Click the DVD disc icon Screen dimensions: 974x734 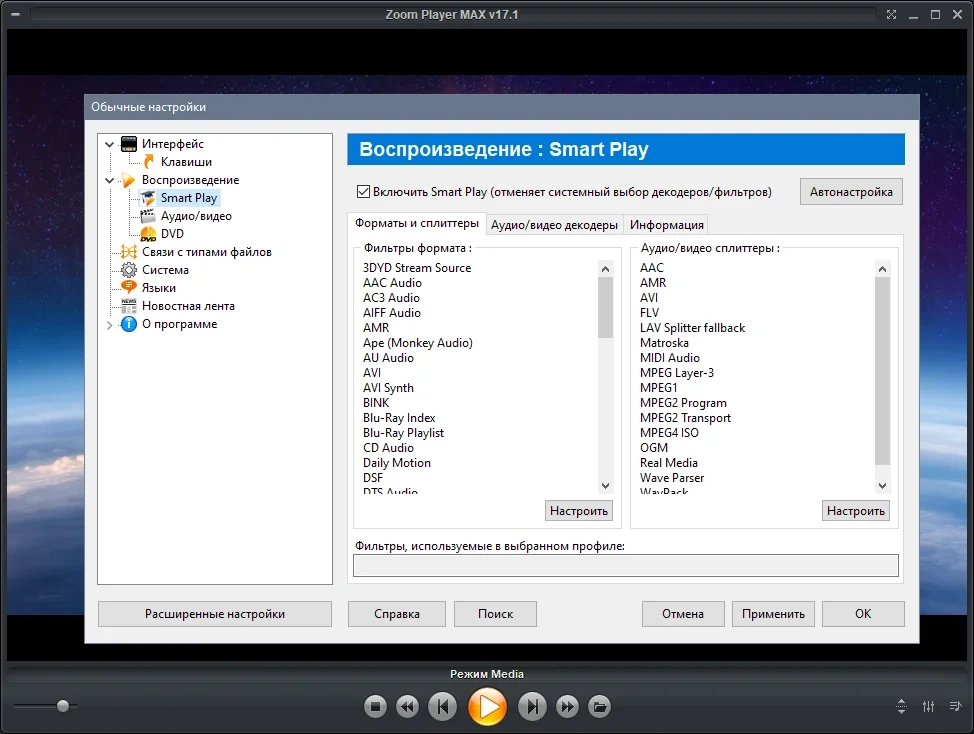tap(148, 234)
